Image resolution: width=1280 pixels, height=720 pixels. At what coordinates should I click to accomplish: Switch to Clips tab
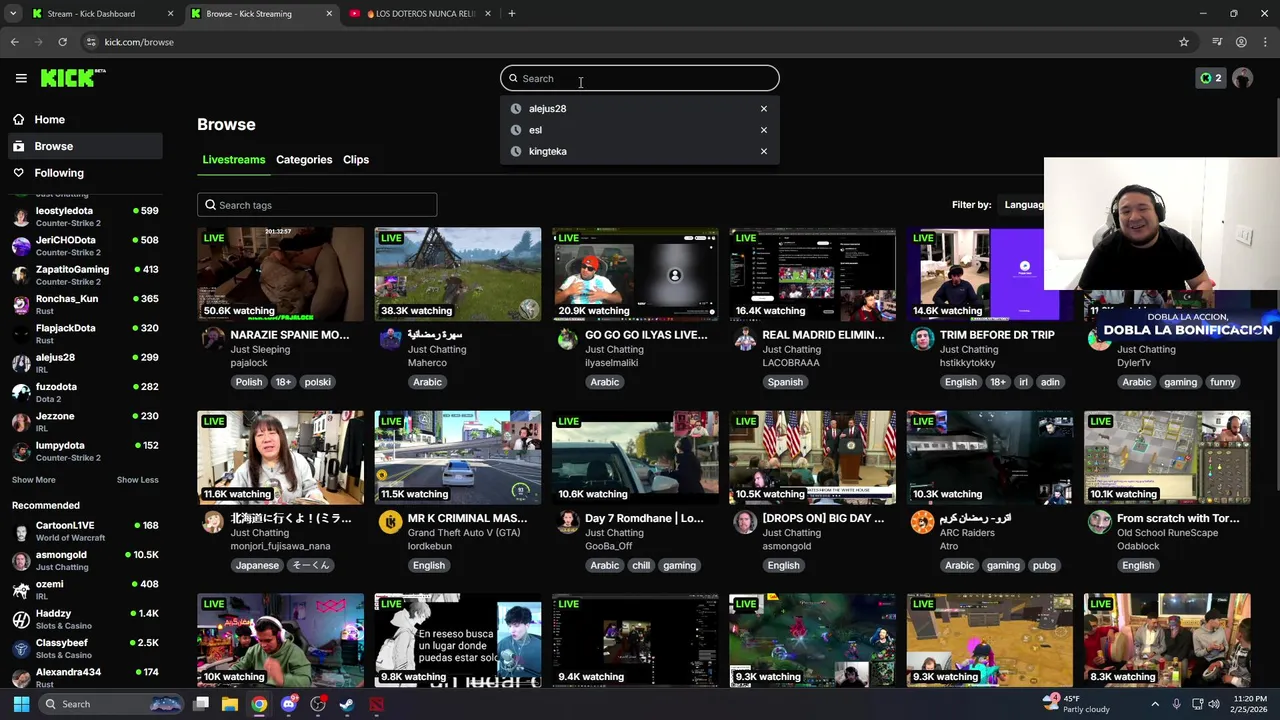coord(356,160)
